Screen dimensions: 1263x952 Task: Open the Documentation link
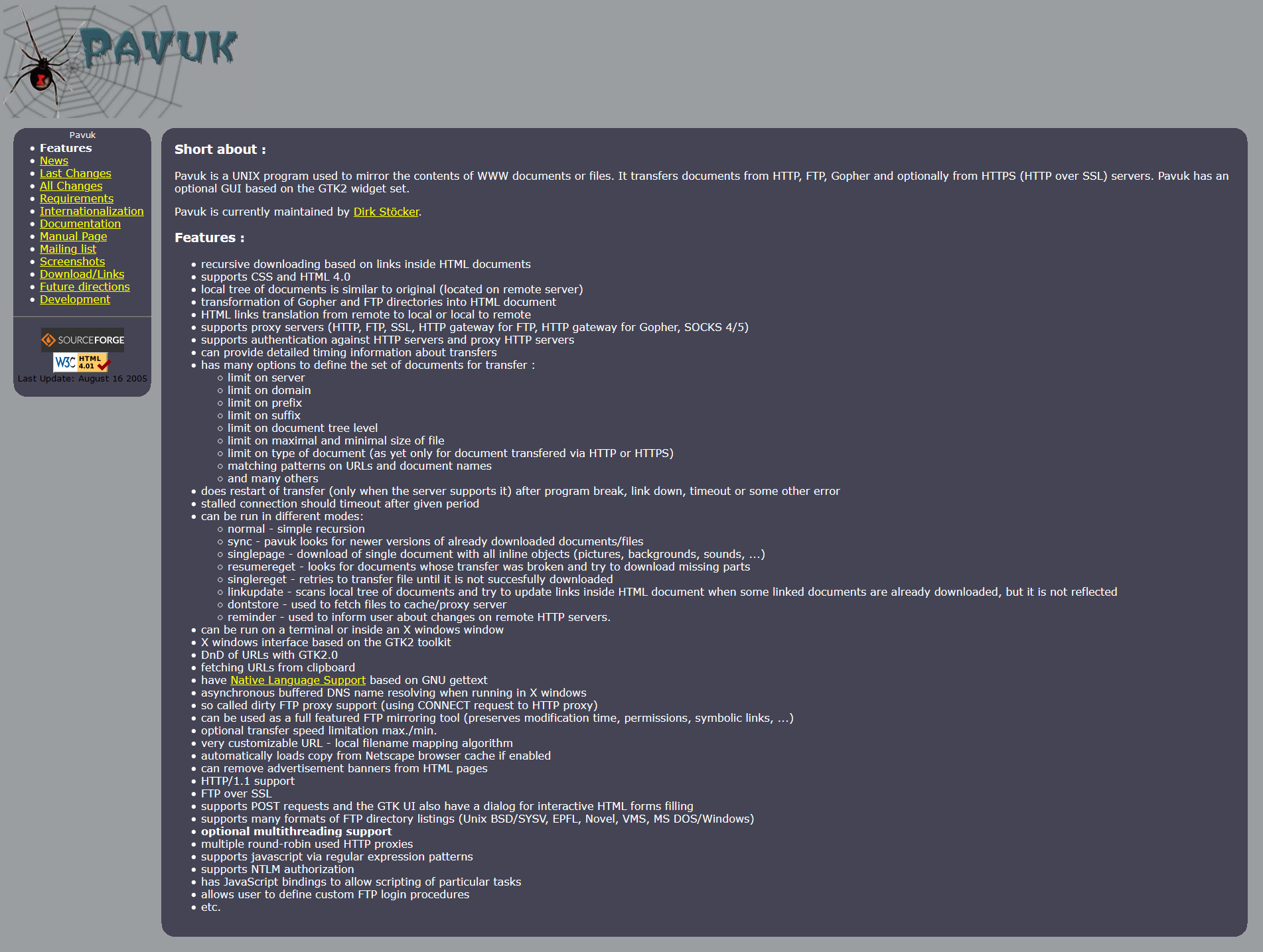tap(80, 224)
